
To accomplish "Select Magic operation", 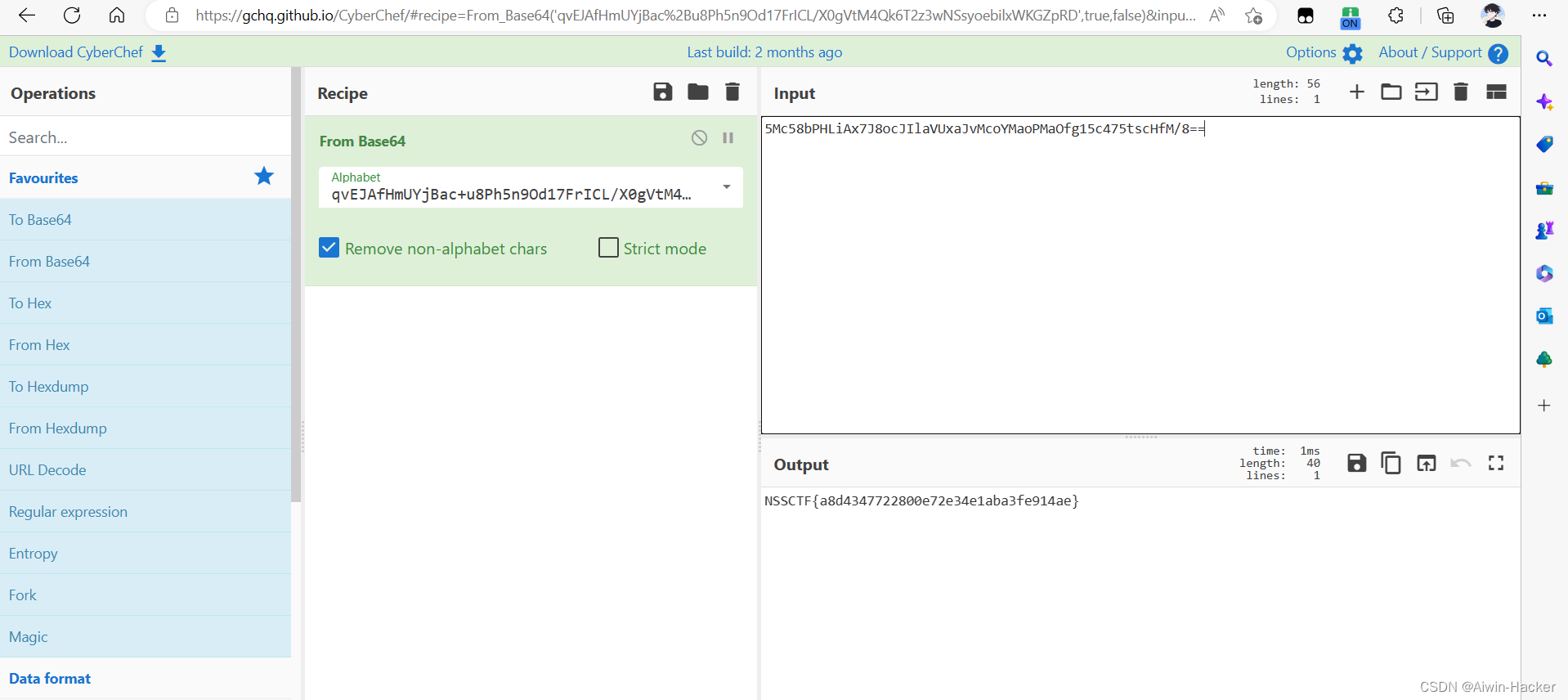I will (x=146, y=636).
